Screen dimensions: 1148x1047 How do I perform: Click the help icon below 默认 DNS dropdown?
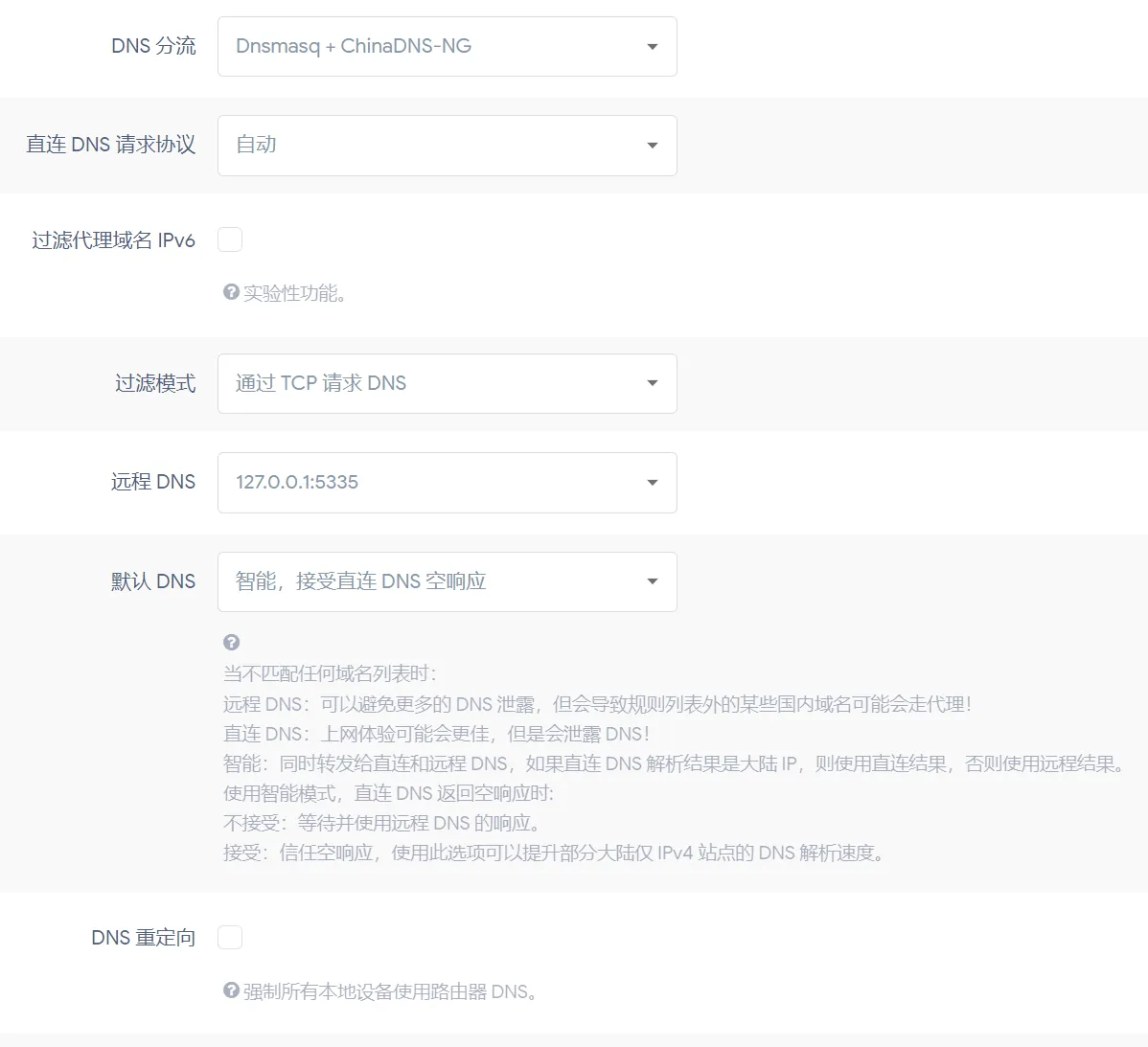[x=231, y=643]
